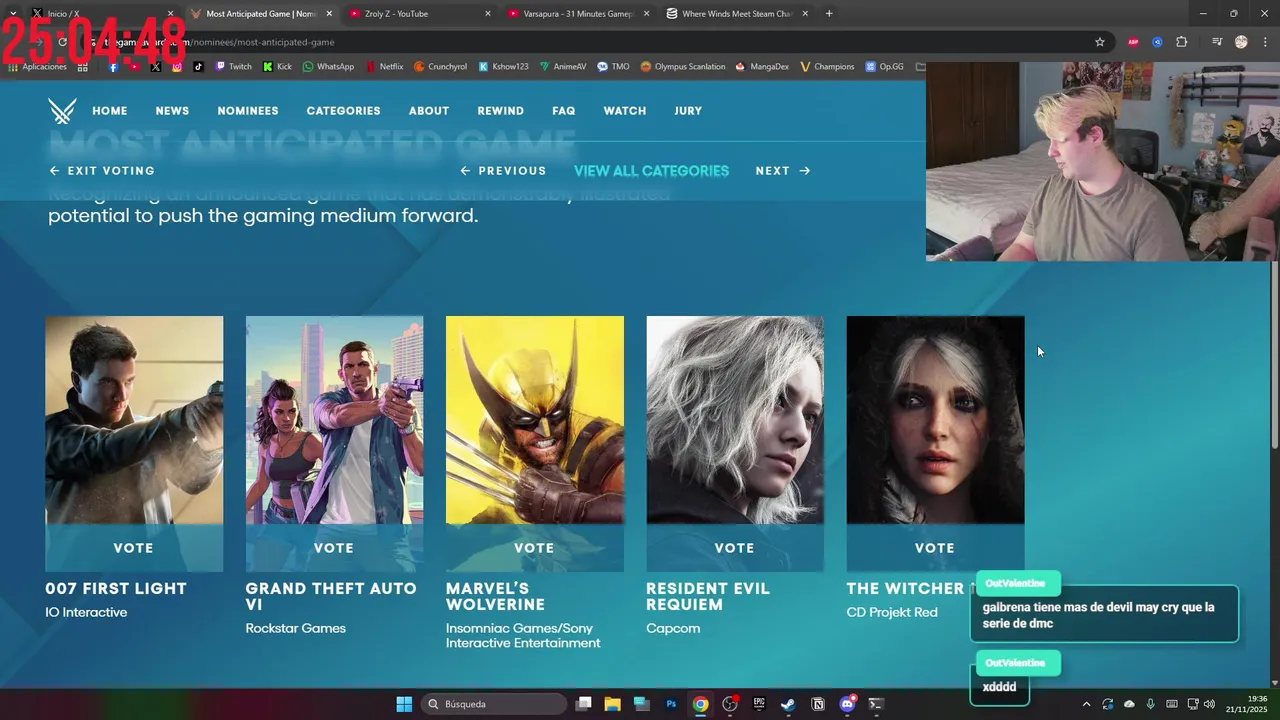Switch to the Varsapura 31 Minutes Gameplay tab

pyautogui.click(x=577, y=14)
